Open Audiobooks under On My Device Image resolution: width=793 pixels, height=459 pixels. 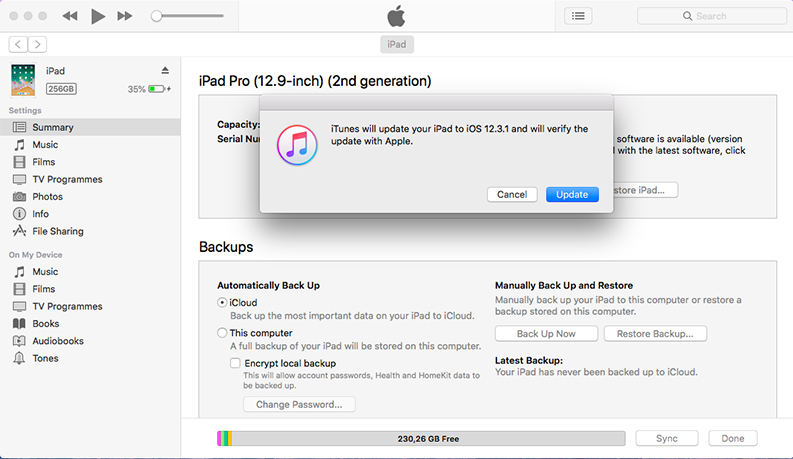[x=90, y=341]
